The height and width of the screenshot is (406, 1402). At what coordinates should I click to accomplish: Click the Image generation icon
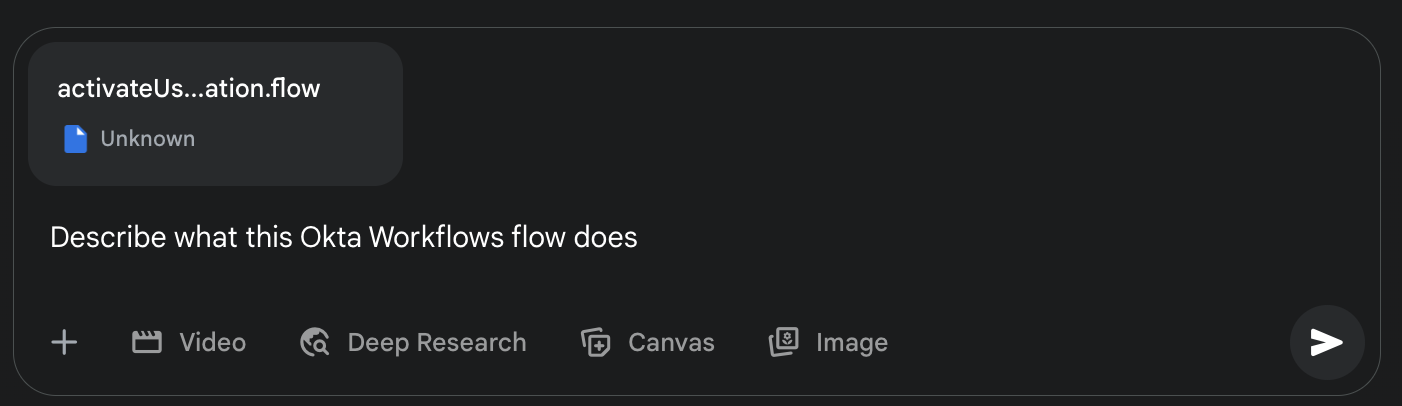click(784, 343)
